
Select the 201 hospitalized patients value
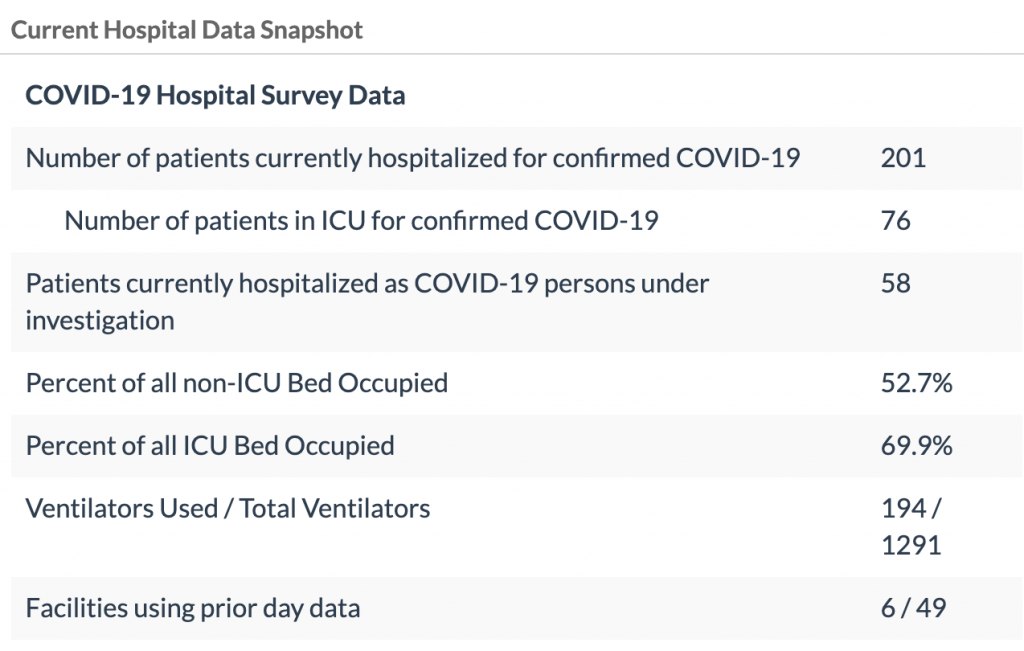tap(903, 158)
